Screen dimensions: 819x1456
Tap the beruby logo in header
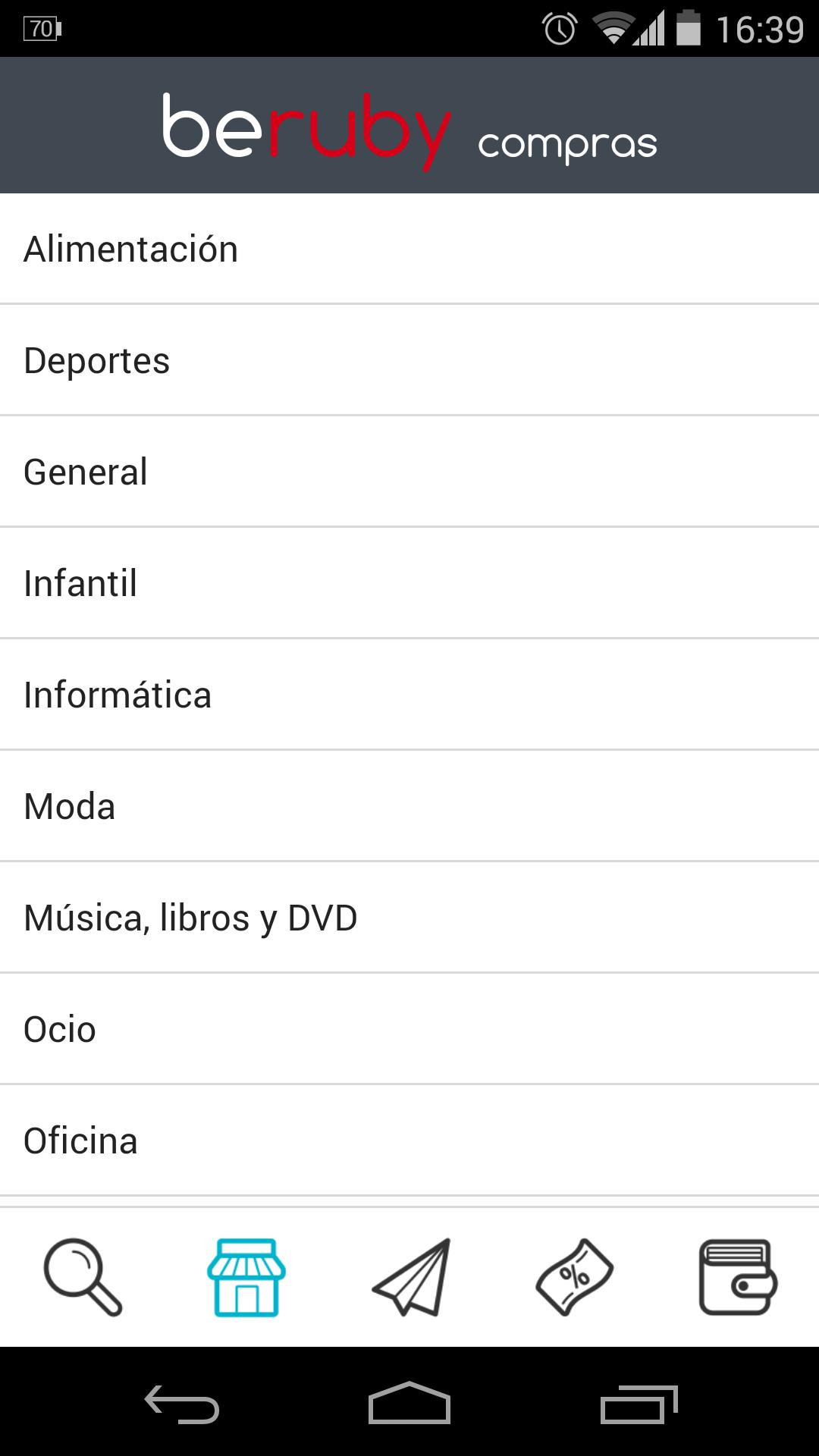coord(306,129)
